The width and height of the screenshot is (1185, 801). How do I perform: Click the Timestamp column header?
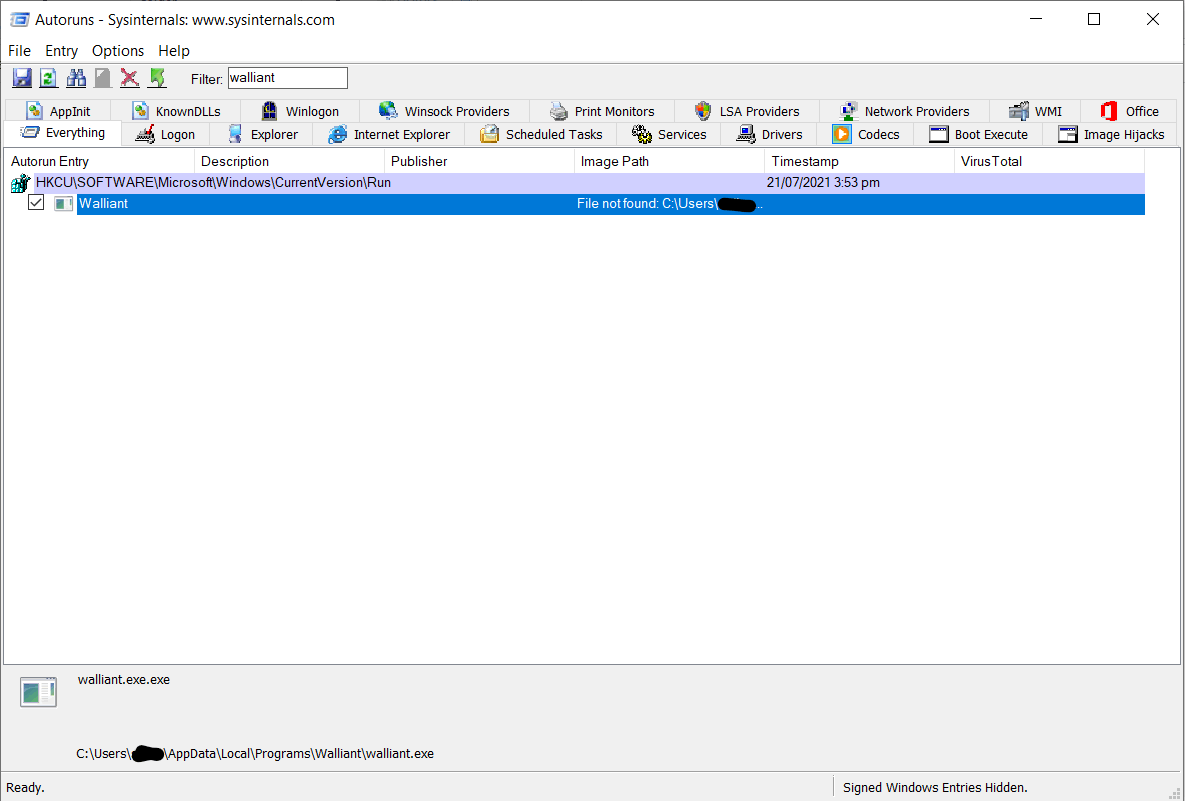point(860,161)
